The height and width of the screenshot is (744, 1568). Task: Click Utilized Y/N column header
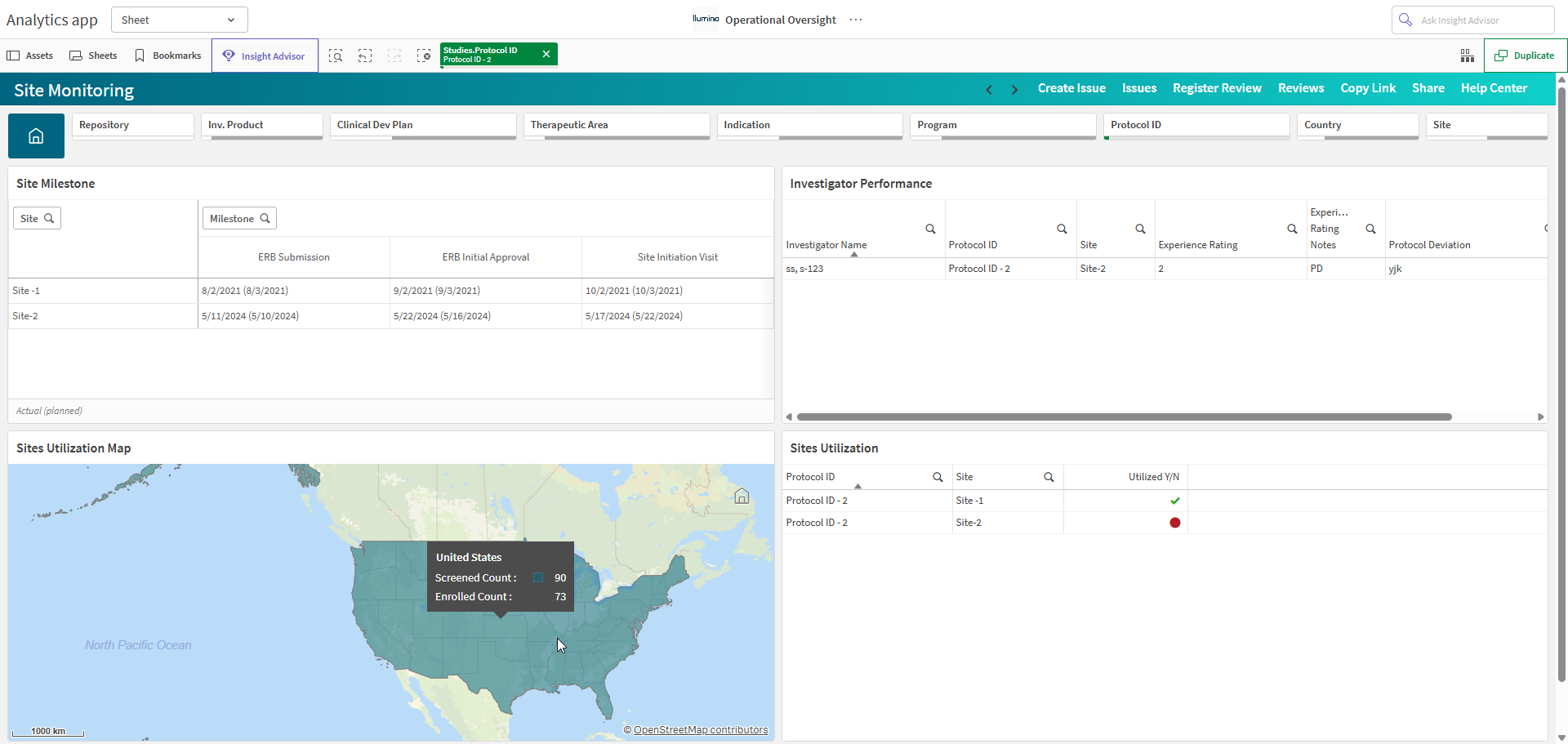click(x=1153, y=477)
